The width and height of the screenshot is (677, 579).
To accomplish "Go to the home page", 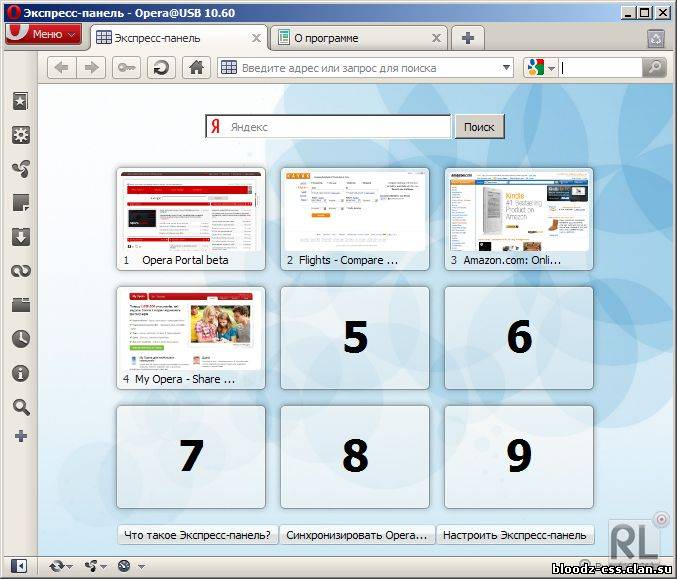I will 196,68.
